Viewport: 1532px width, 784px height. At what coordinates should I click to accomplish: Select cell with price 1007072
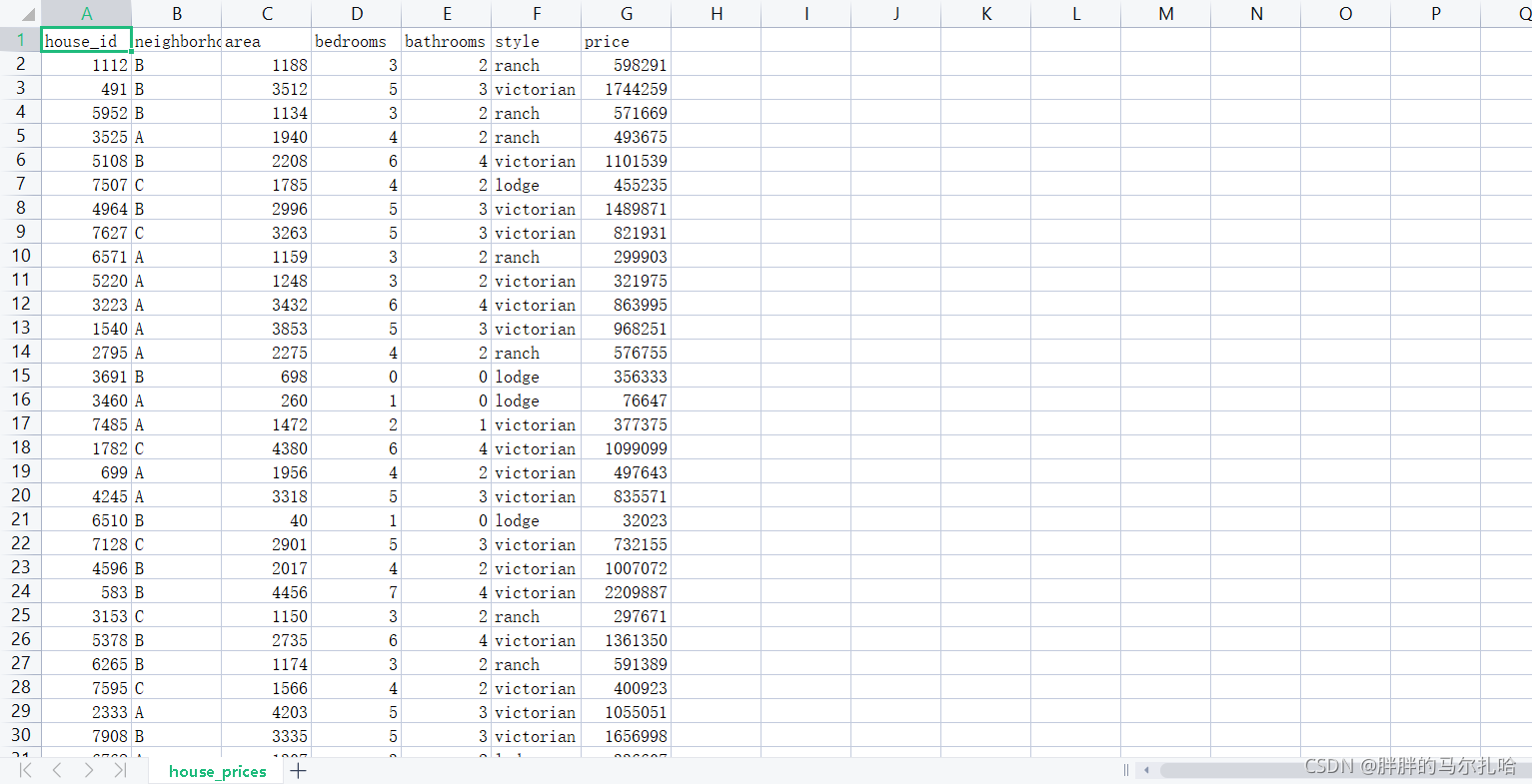click(x=627, y=568)
